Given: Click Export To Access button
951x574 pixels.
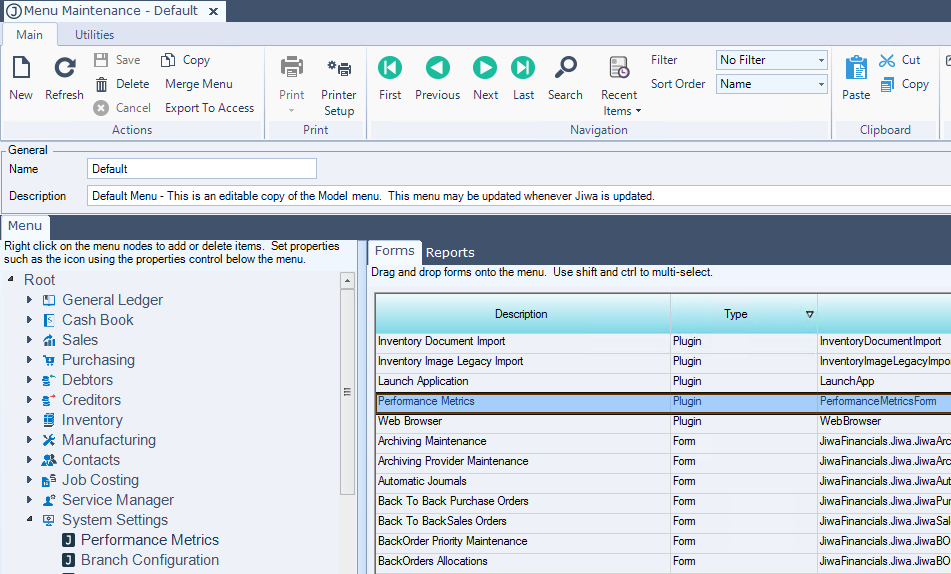Looking at the screenshot, I should (x=209, y=108).
